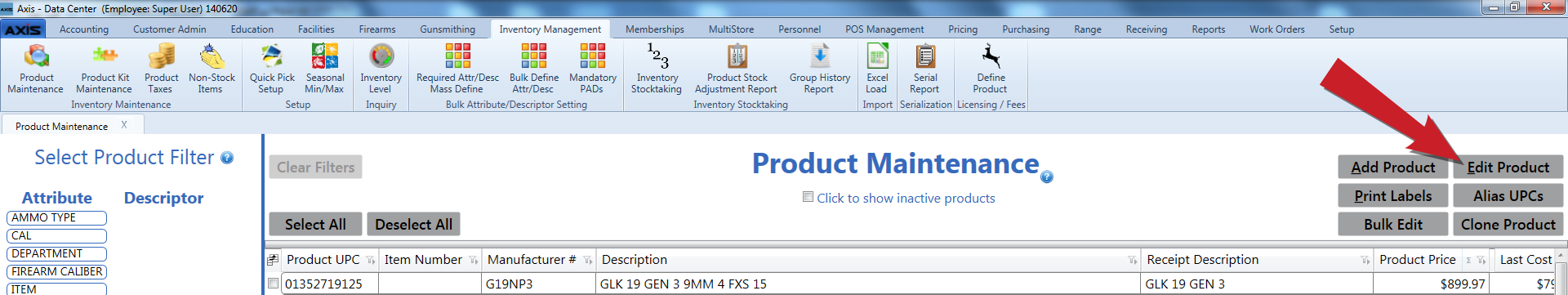The image size is (1568, 295).
Task: Open filter on Receipt Description column
Action: (x=1365, y=261)
